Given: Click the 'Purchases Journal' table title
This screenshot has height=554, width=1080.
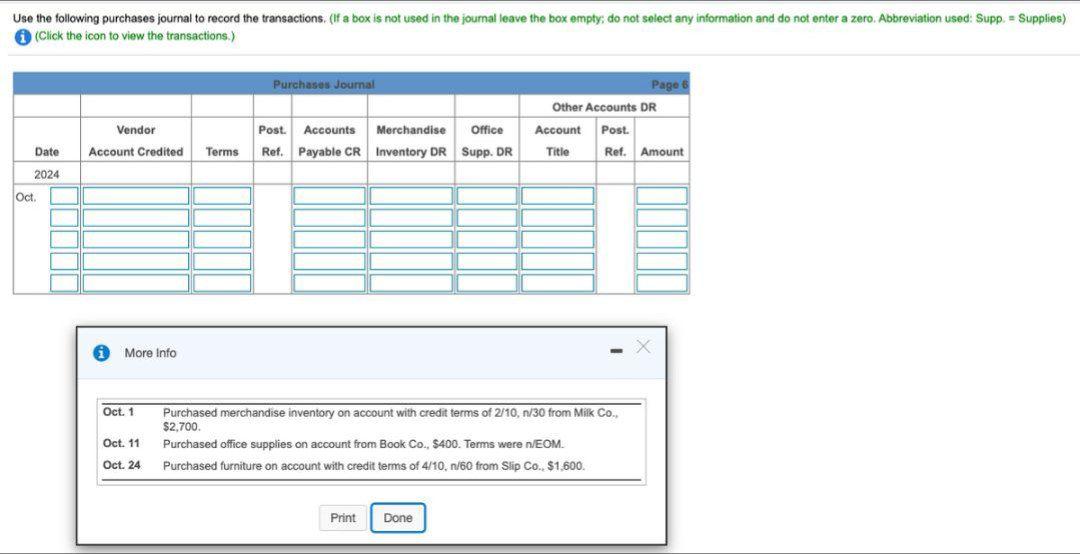Looking at the screenshot, I should (324, 84).
